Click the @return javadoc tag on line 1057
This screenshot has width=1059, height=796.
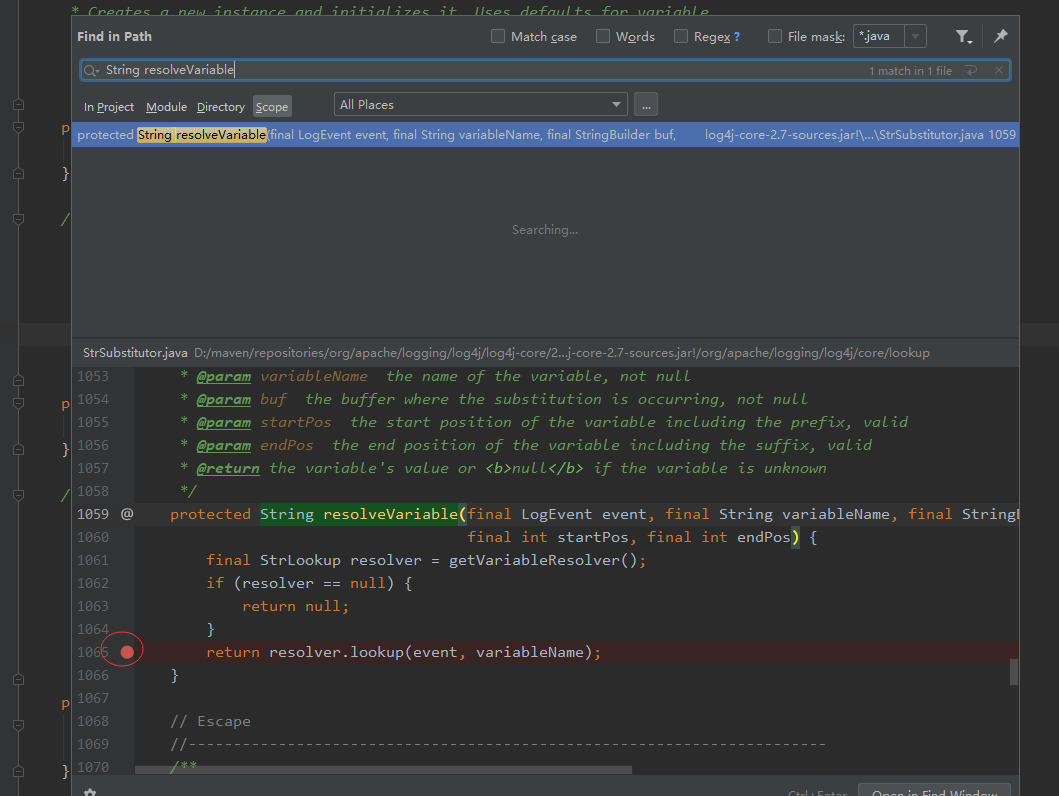tap(228, 469)
